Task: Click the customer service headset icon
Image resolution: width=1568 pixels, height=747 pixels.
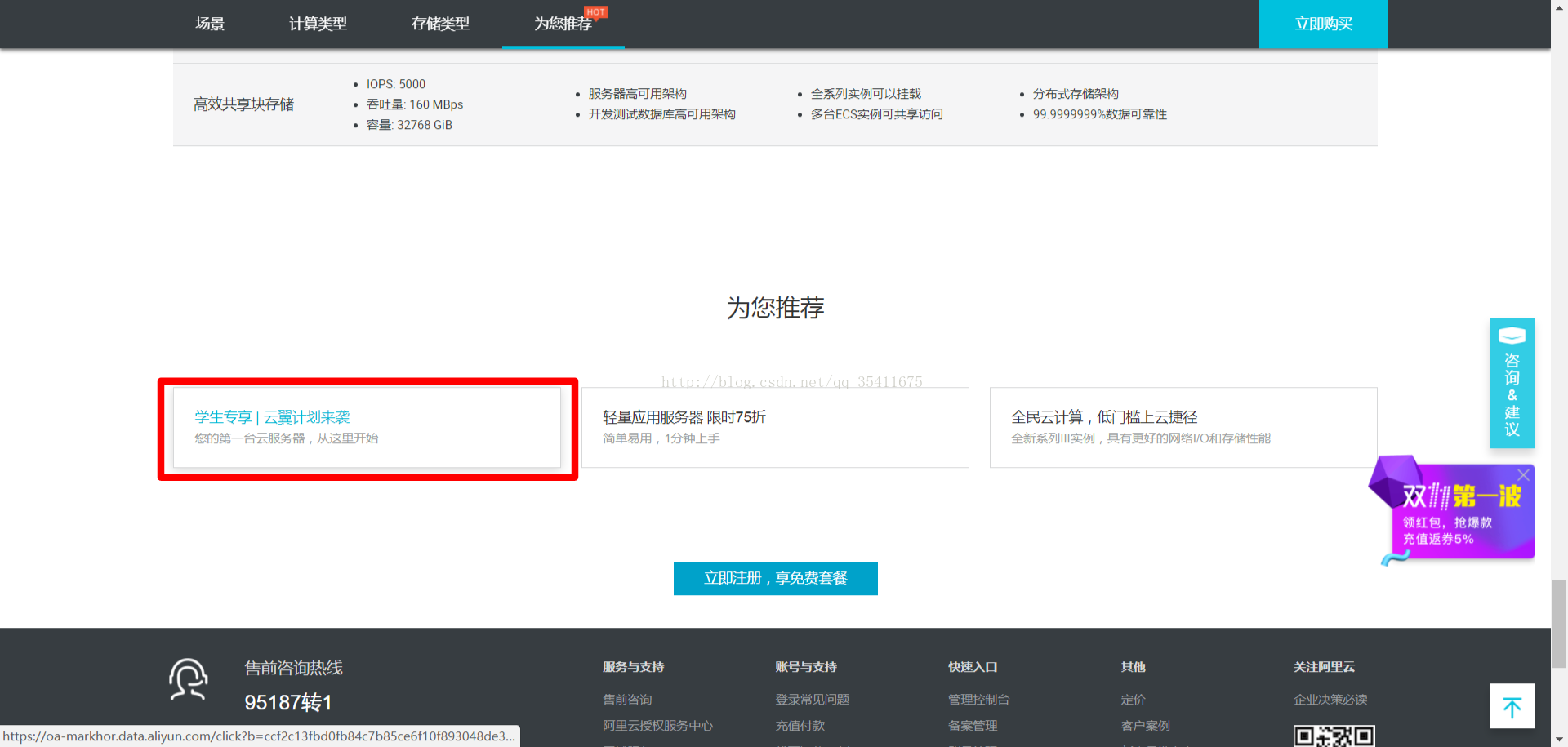Action: [x=189, y=679]
